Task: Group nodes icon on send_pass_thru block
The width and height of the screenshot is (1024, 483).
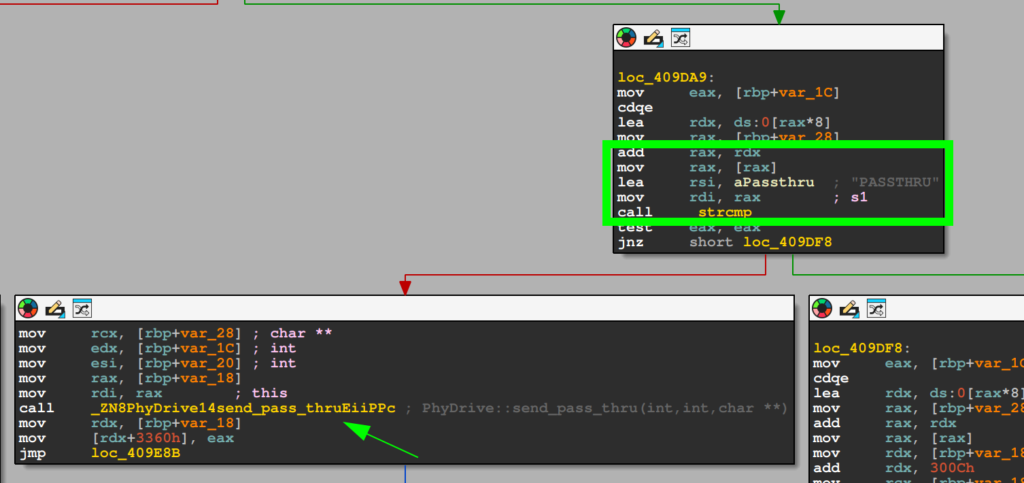Action: 82,308
